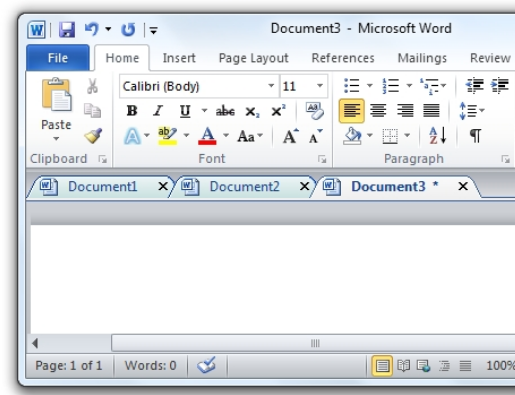The image size is (515, 395).
Task: Toggle Subscript formatting
Action: click(252, 112)
